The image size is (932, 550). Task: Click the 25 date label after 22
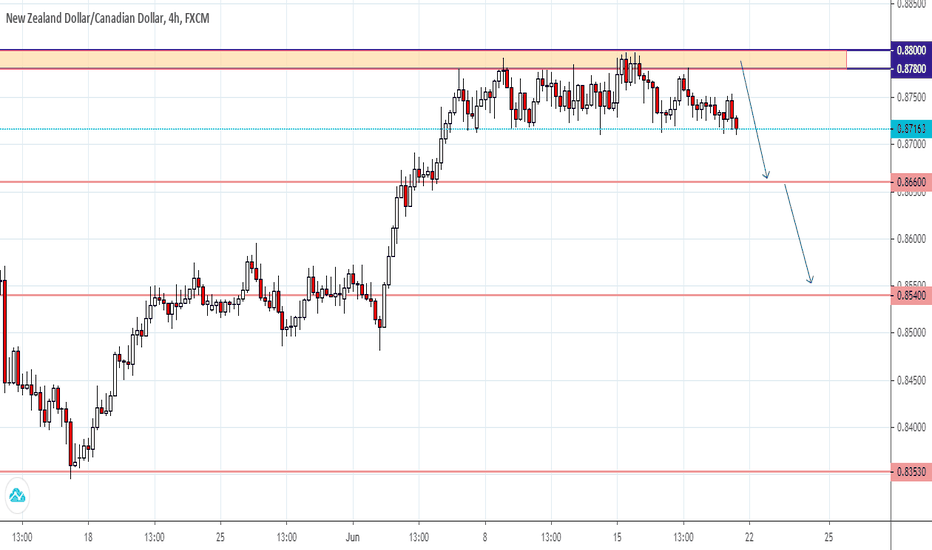829,538
